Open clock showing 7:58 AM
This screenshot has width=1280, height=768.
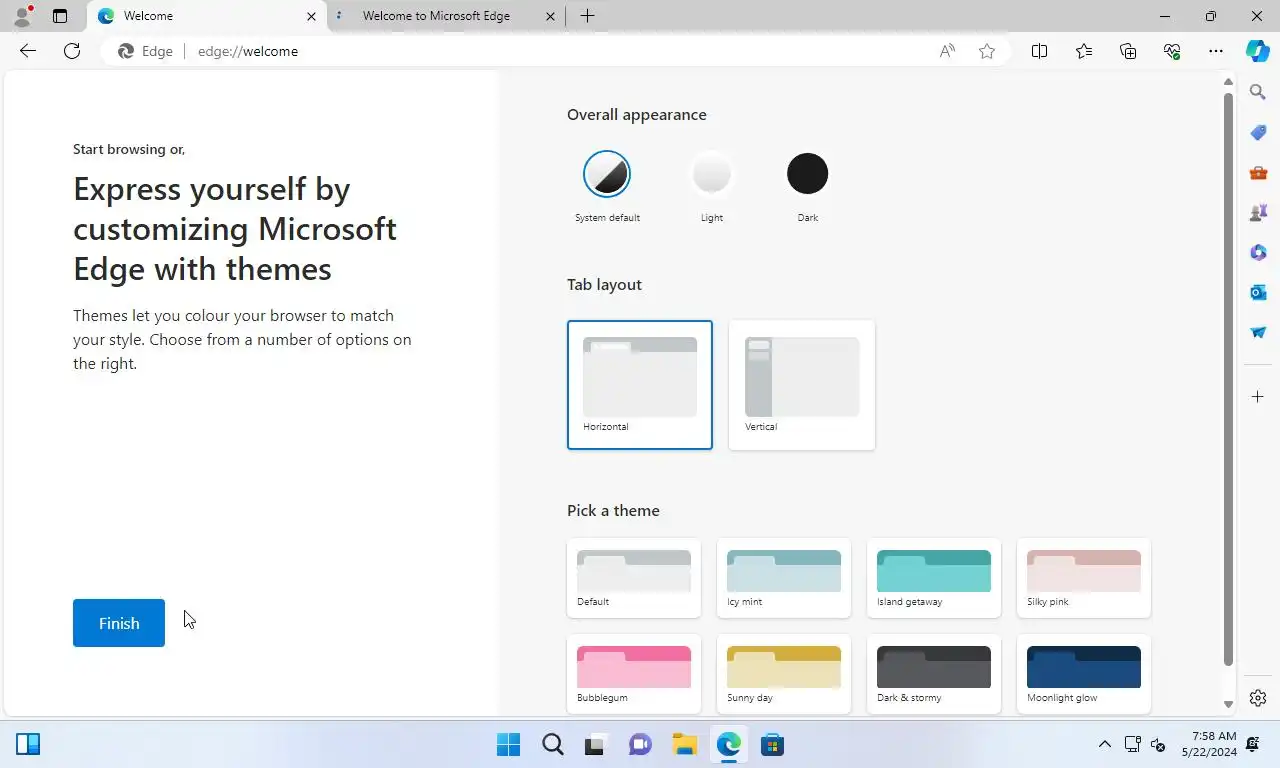pos(1209,744)
